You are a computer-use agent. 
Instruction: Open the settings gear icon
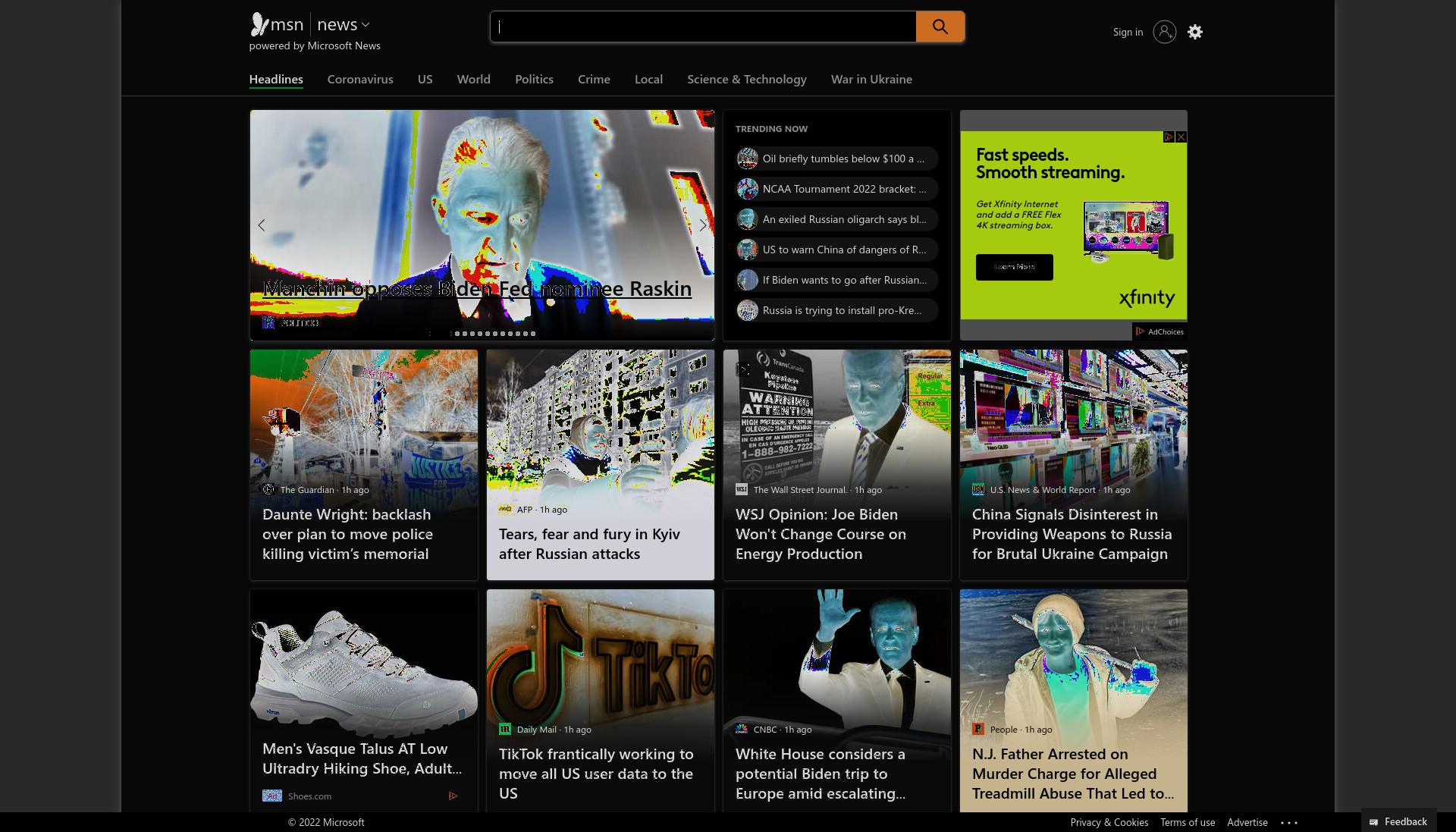(x=1195, y=32)
